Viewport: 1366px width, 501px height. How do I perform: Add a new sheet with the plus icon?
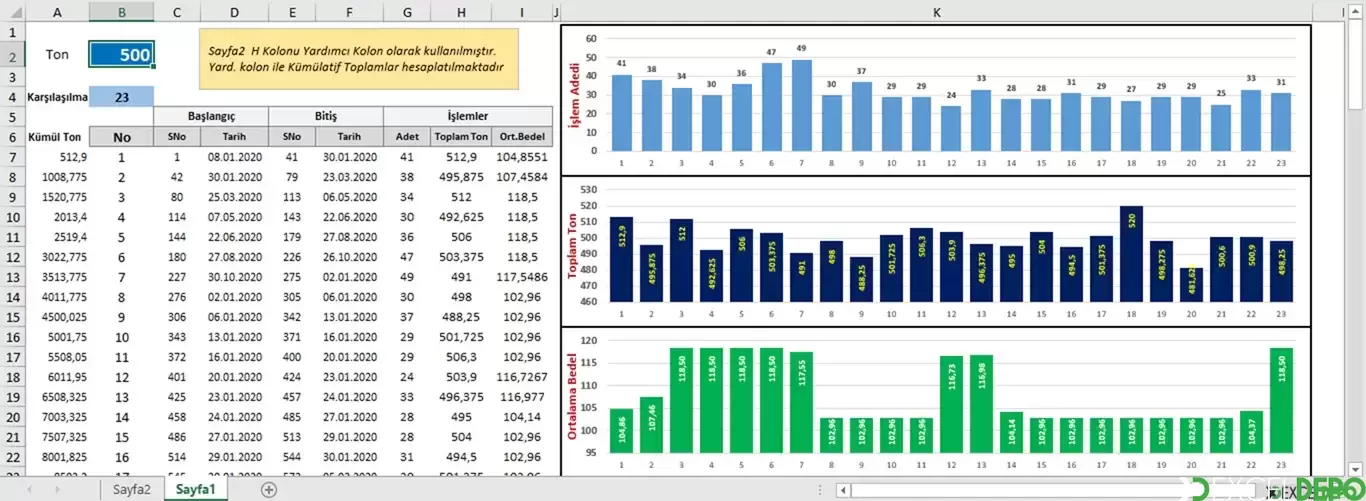[x=268, y=489]
